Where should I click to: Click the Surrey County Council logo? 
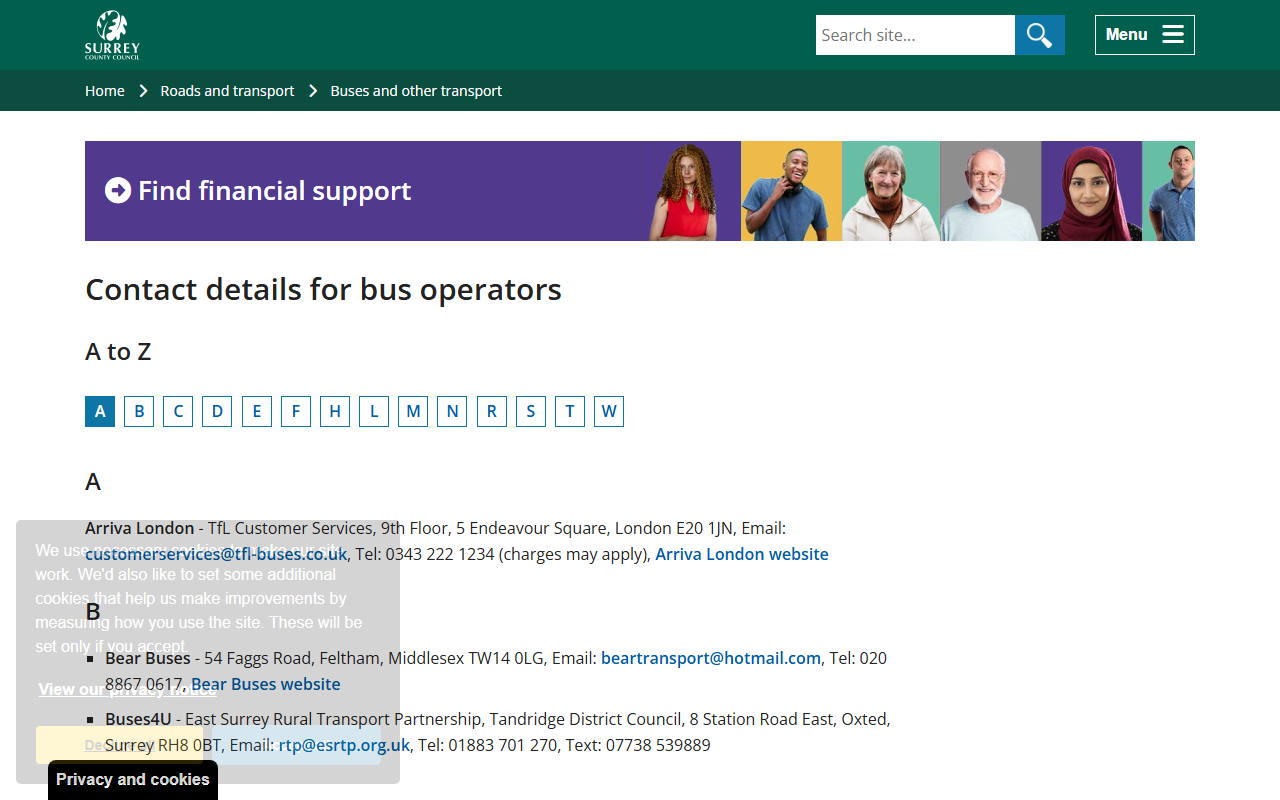click(x=112, y=35)
